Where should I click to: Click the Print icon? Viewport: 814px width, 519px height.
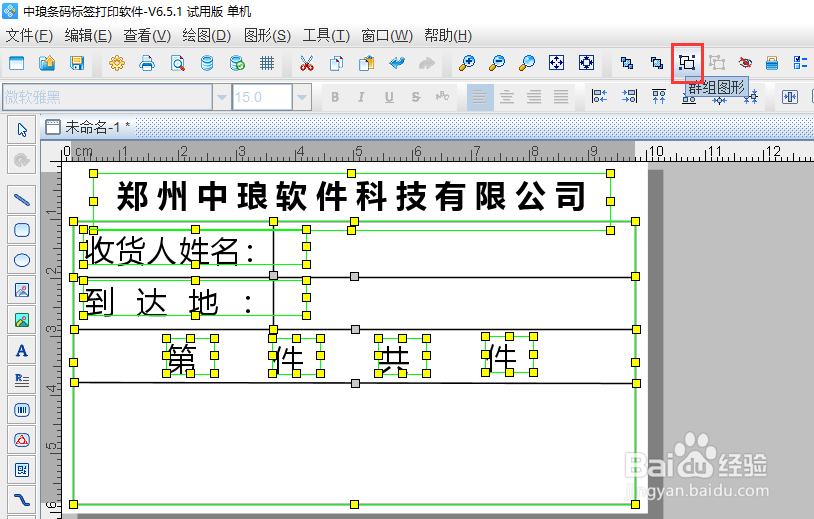click(147, 63)
